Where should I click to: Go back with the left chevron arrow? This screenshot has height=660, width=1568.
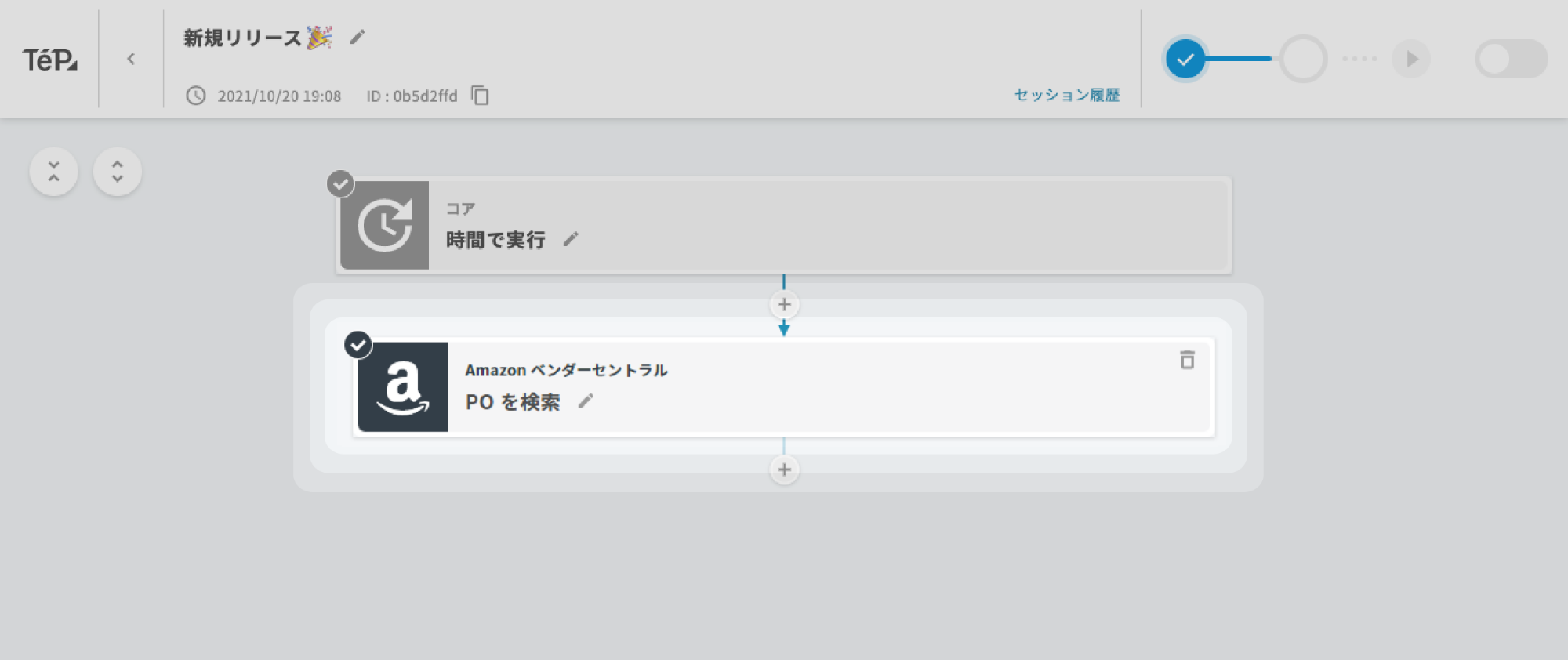(x=131, y=59)
